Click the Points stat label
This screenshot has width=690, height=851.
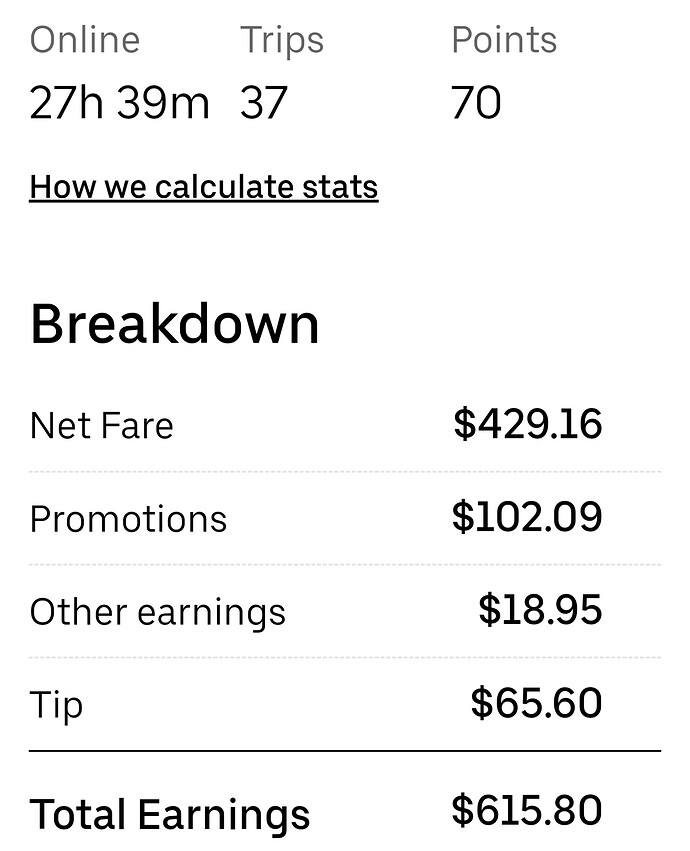pos(504,40)
